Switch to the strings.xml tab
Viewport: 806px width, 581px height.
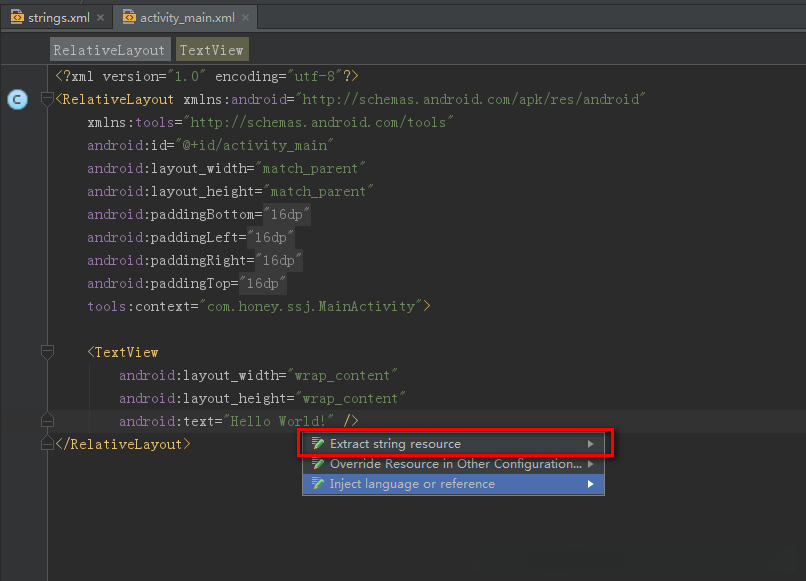pyautogui.click(x=58, y=17)
